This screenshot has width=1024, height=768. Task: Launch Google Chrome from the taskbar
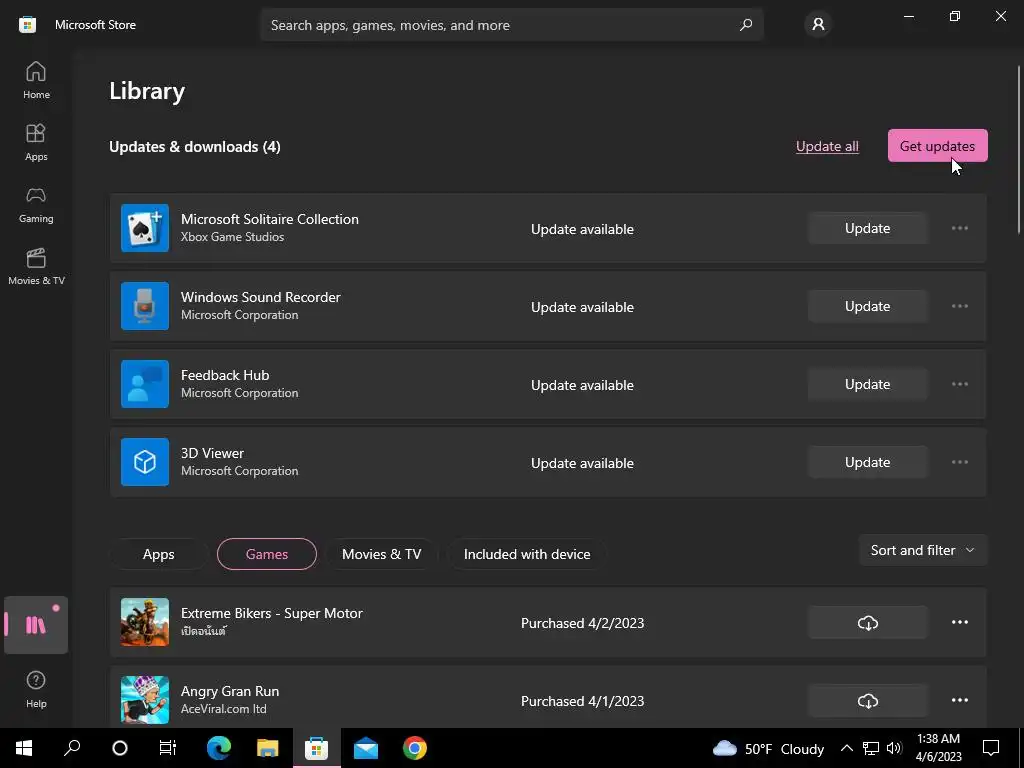[415, 748]
